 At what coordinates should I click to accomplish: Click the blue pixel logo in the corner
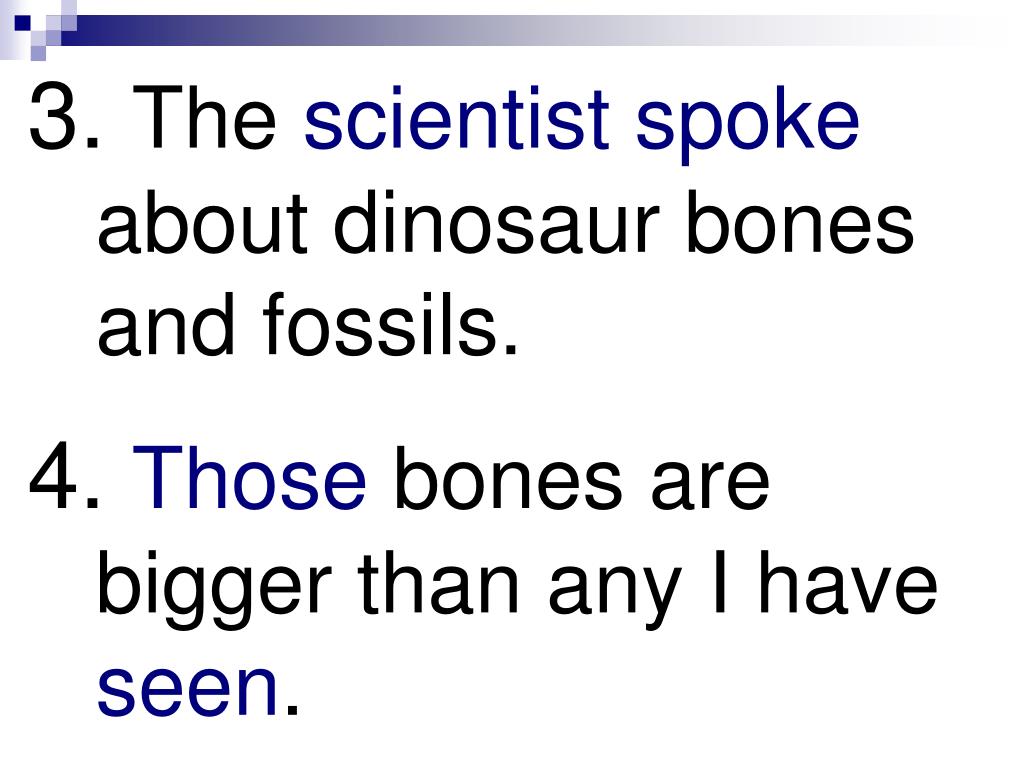tap(38, 29)
